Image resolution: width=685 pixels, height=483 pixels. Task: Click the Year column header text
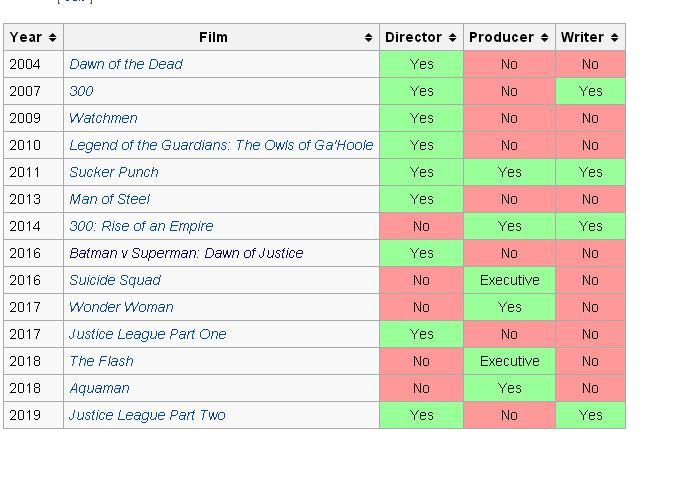pyautogui.click(x=26, y=38)
